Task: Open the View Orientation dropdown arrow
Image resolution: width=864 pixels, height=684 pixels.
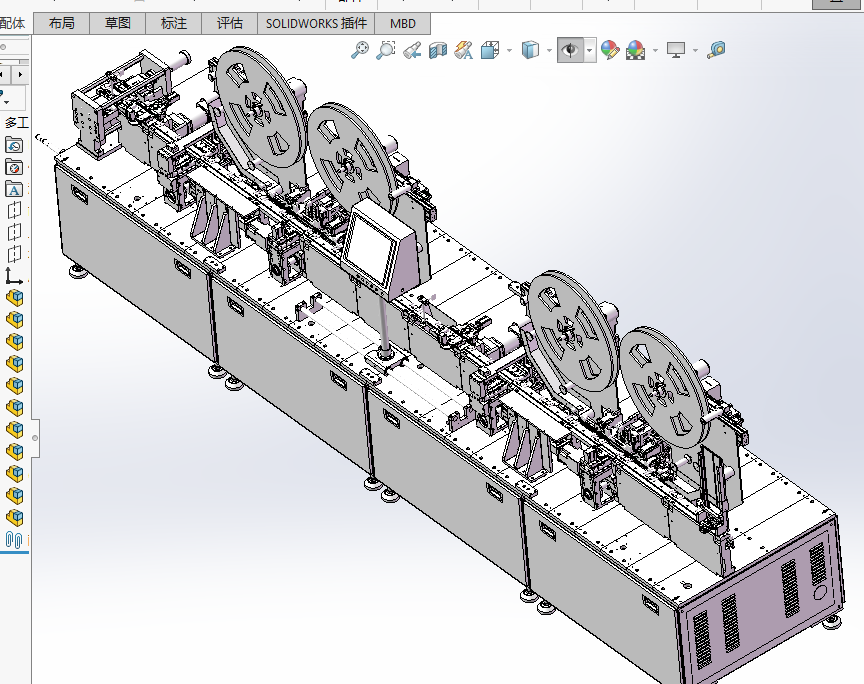Action: click(x=510, y=50)
